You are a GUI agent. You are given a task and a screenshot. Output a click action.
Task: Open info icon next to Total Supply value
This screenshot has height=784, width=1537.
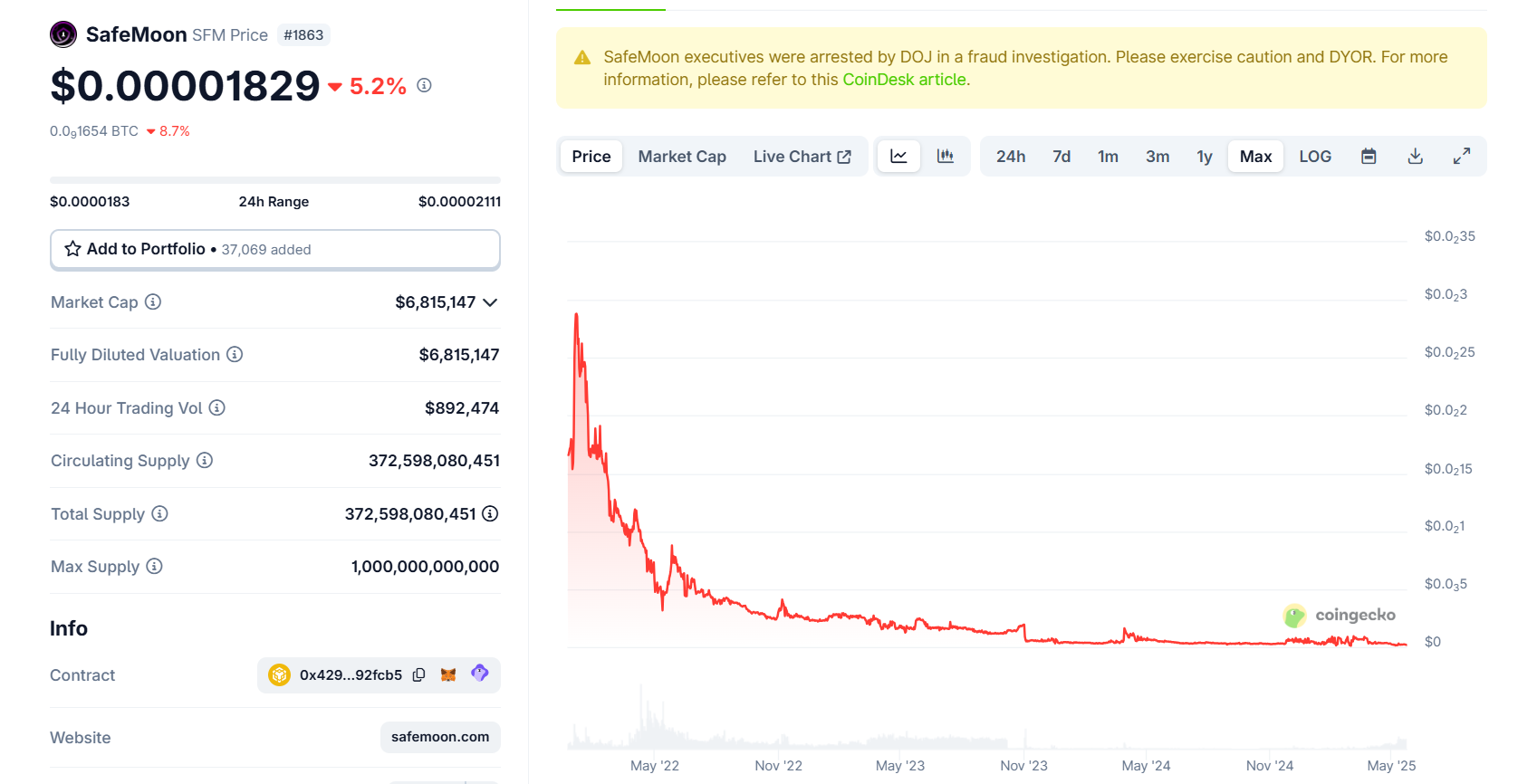(x=490, y=513)
